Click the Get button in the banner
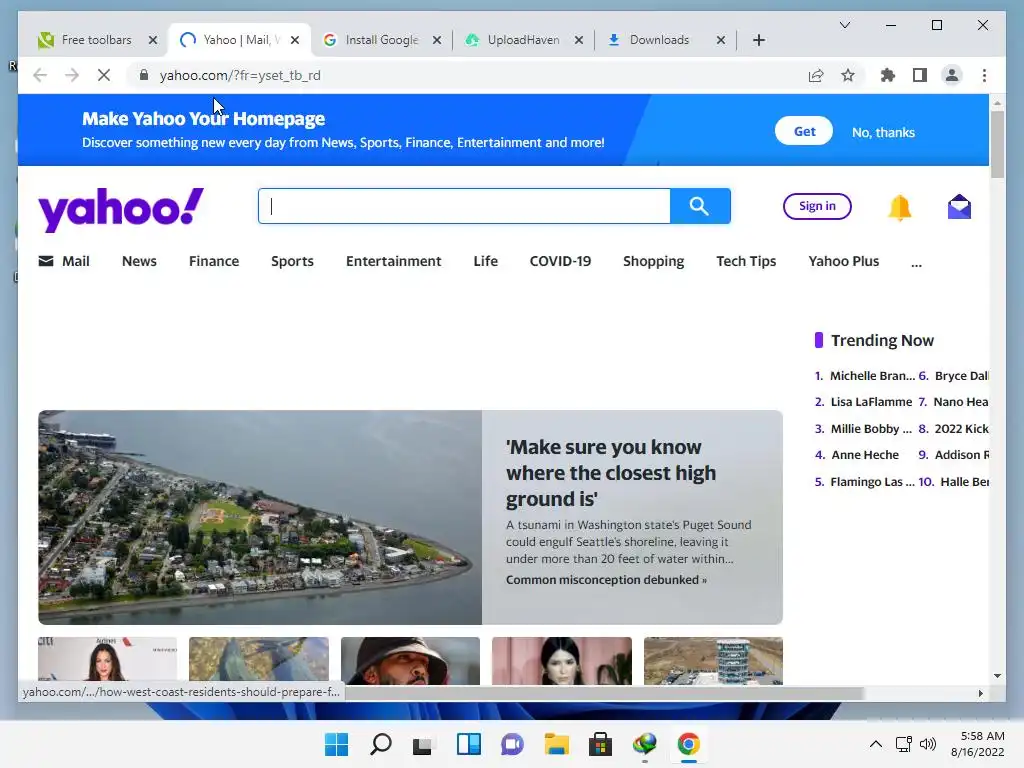 (804, 131)
